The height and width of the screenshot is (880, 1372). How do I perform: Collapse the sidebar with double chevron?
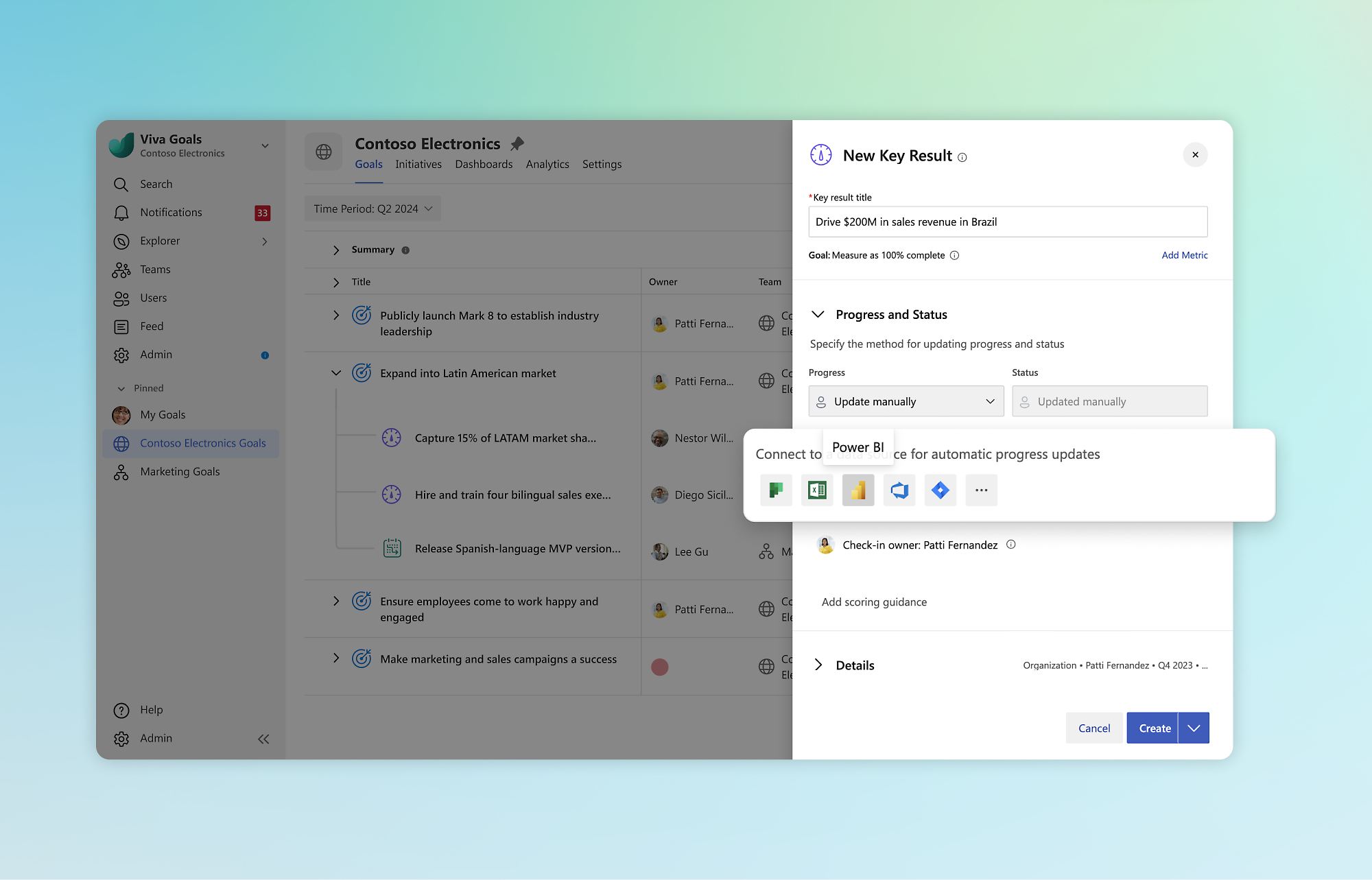[x=263, y=739]
